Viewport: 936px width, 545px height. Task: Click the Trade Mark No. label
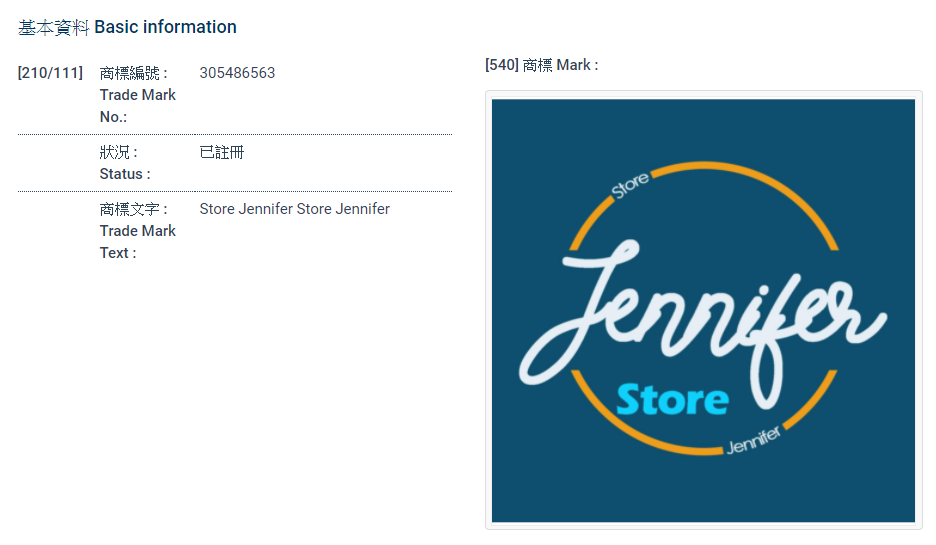click(138, 95)
